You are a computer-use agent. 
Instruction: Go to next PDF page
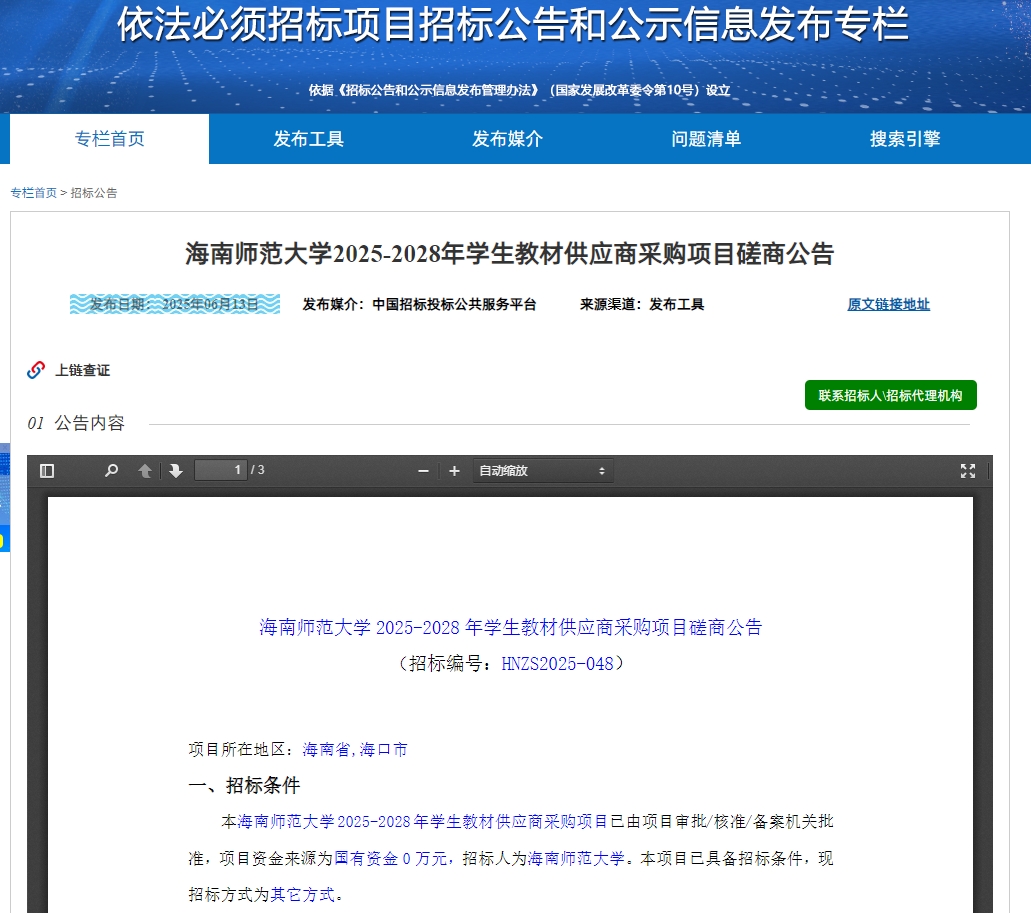pyautogui.click(x=176, y=471)
